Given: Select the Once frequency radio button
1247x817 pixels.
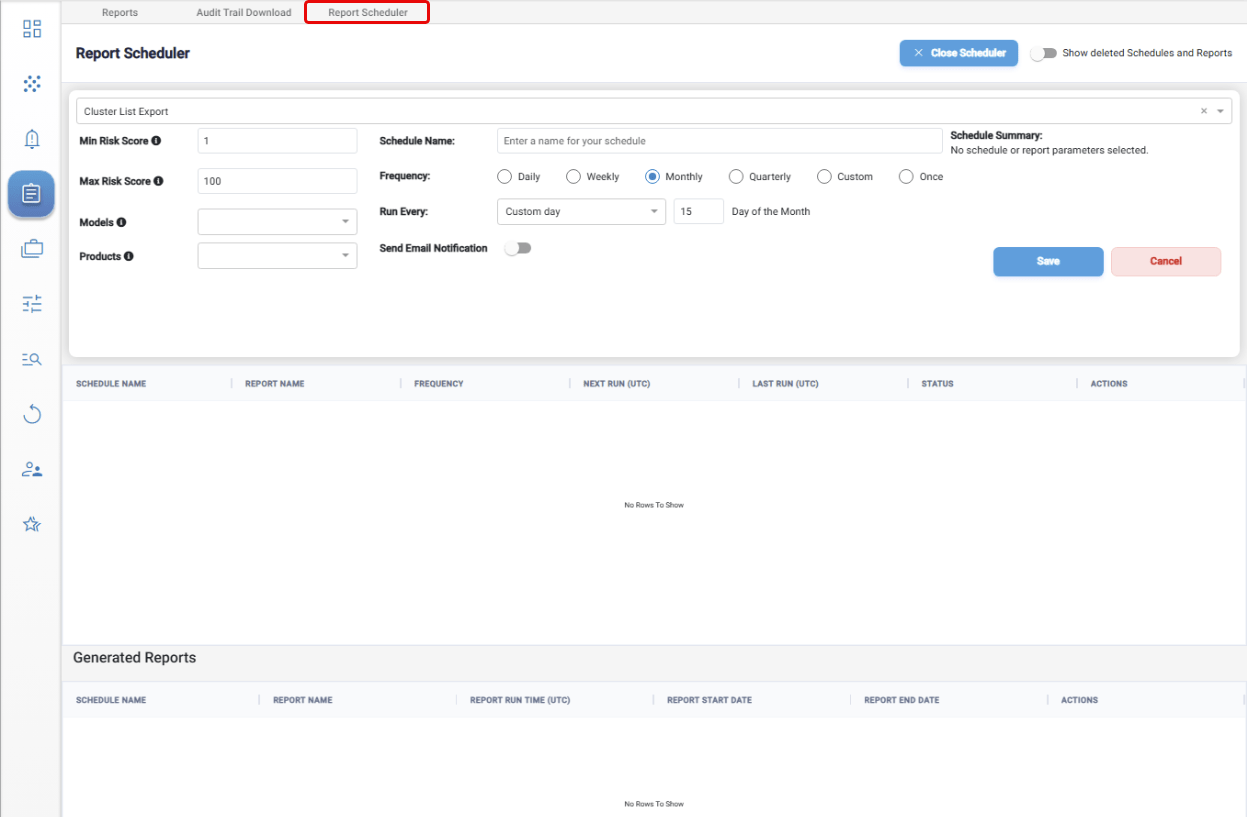Looking at the screenshot, I should [x=906, y=176].
